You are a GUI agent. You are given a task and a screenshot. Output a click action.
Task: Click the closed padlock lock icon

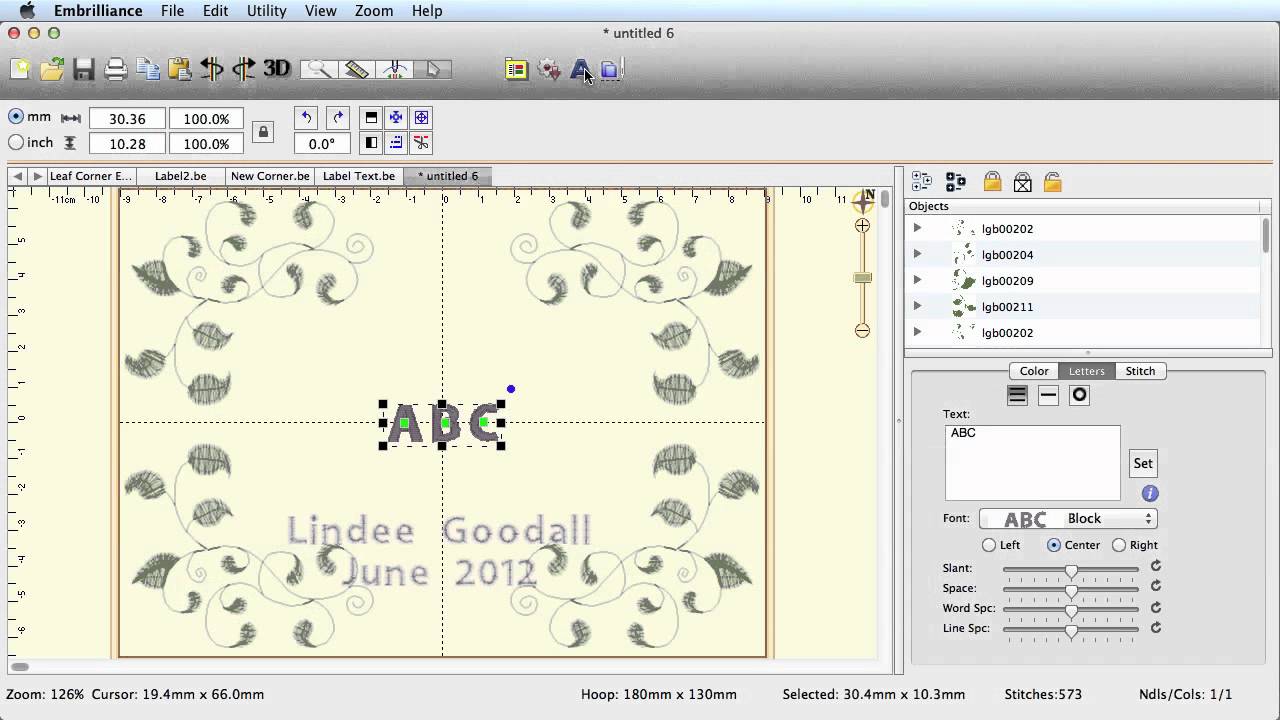click(x=992, y=182)
